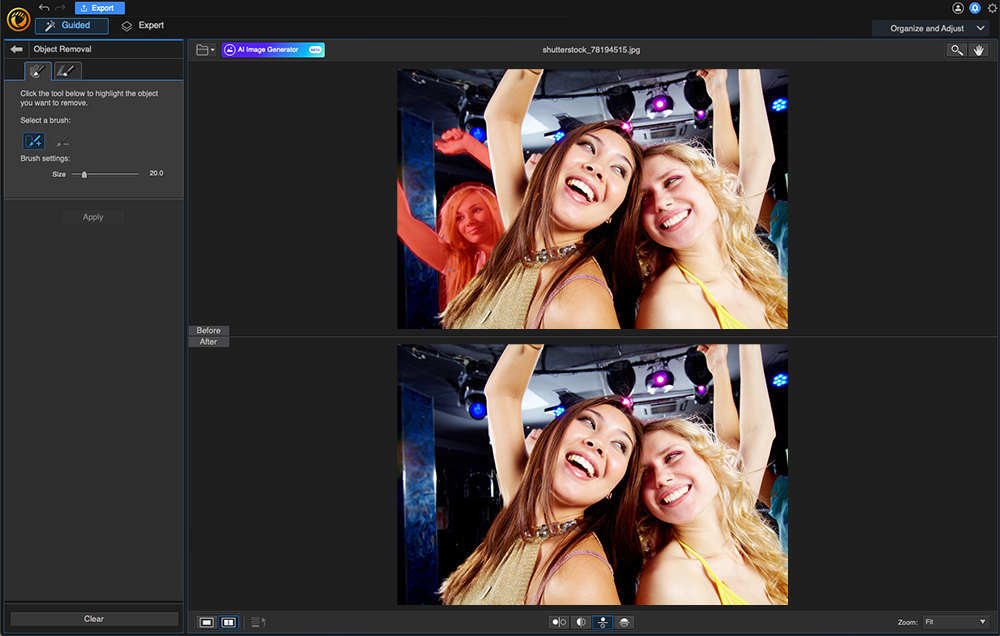This screenshot has width=1000, height=636.
Task: Select the Zoom magnifier tool
Action: 956,49
